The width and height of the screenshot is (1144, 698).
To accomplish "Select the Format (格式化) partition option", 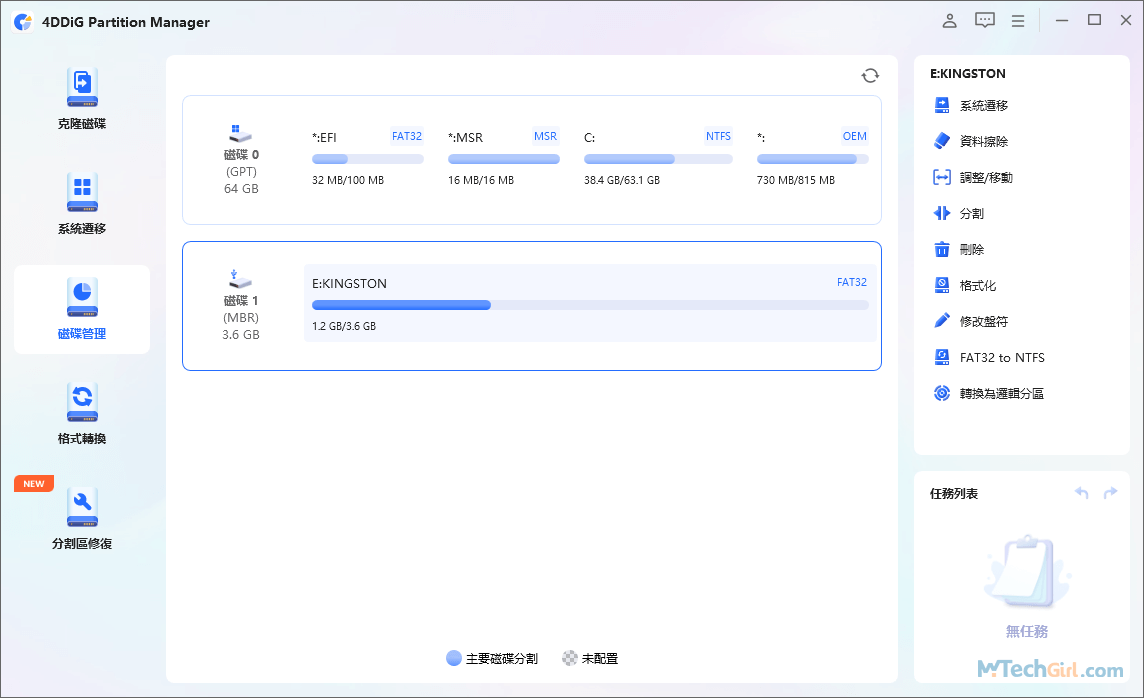I will (975, 285).
